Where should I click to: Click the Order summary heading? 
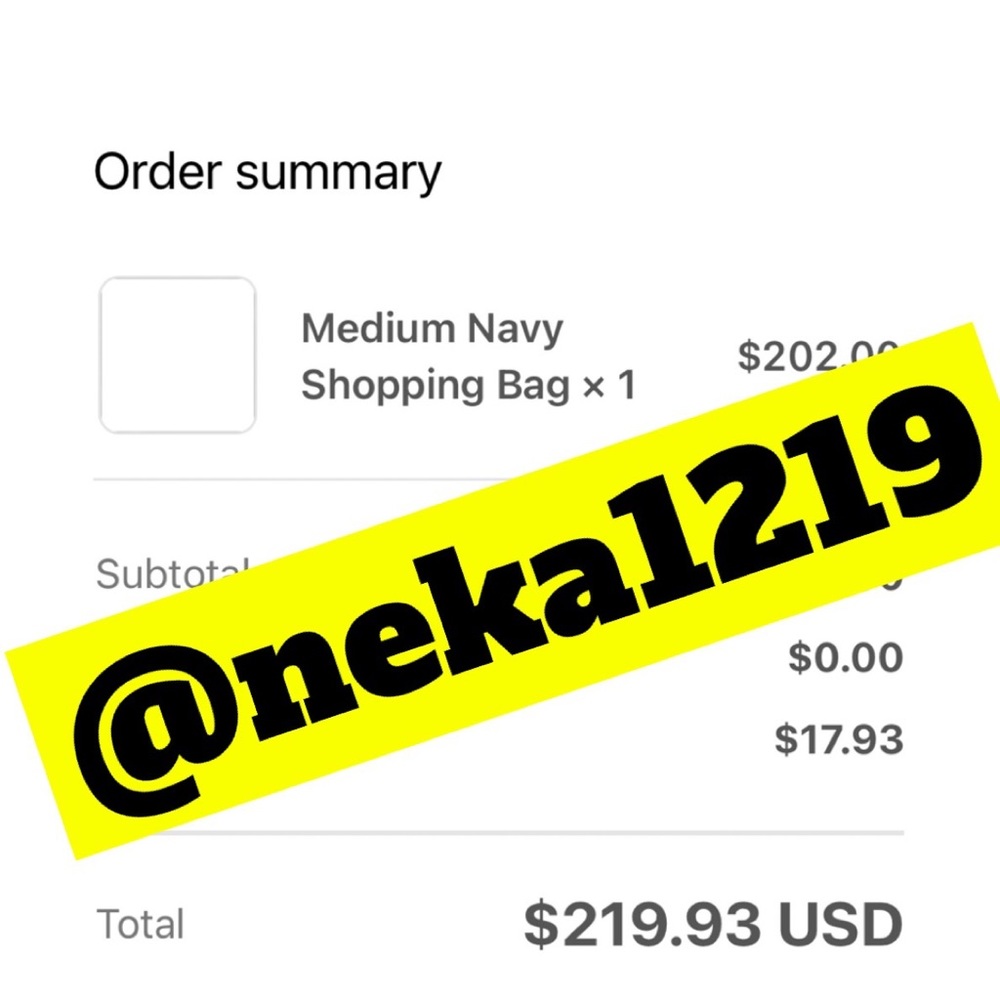tap(267, 172)
